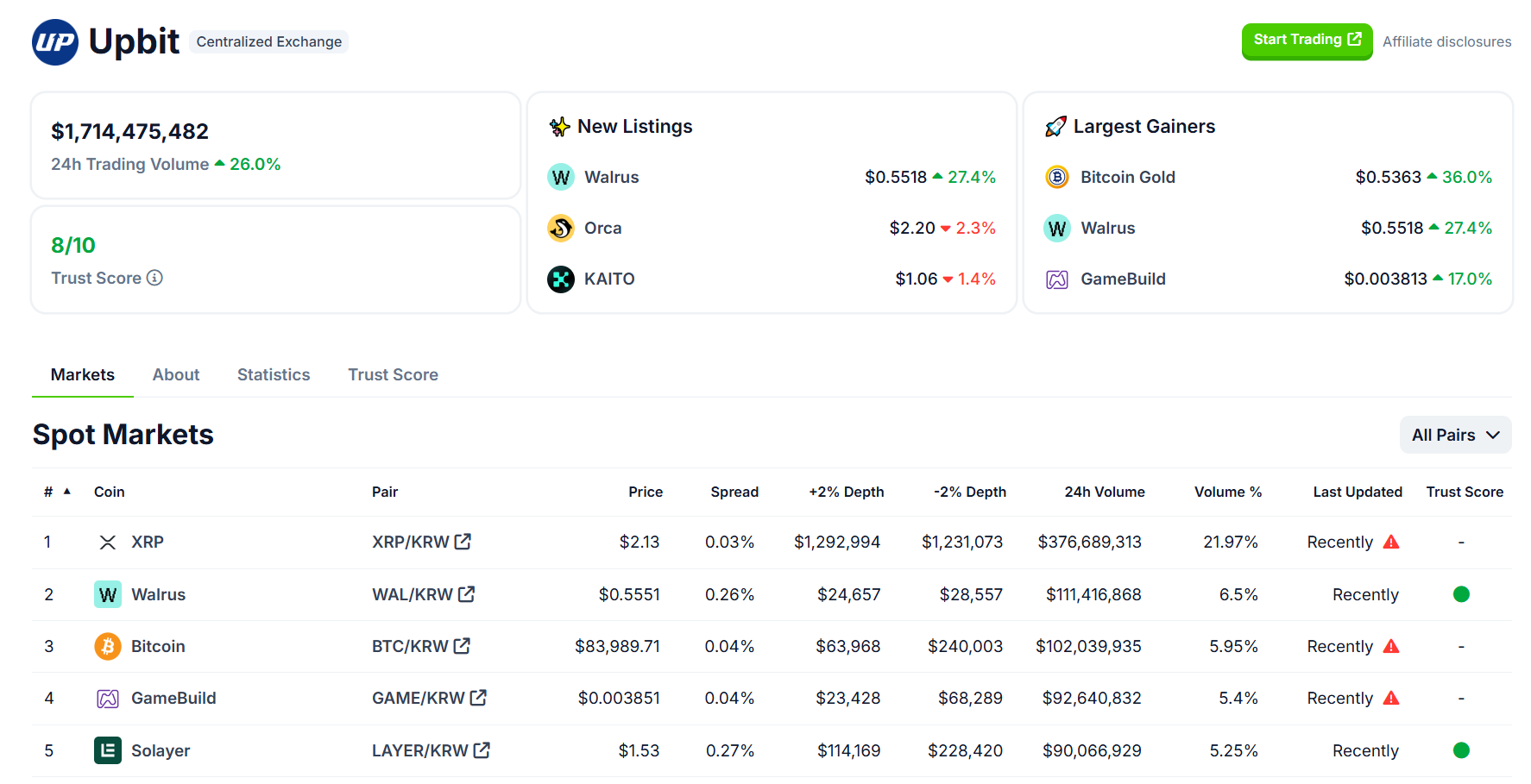Open the All Pairs dropdown
The image size is (1531, 784).
click(1455, 435)
